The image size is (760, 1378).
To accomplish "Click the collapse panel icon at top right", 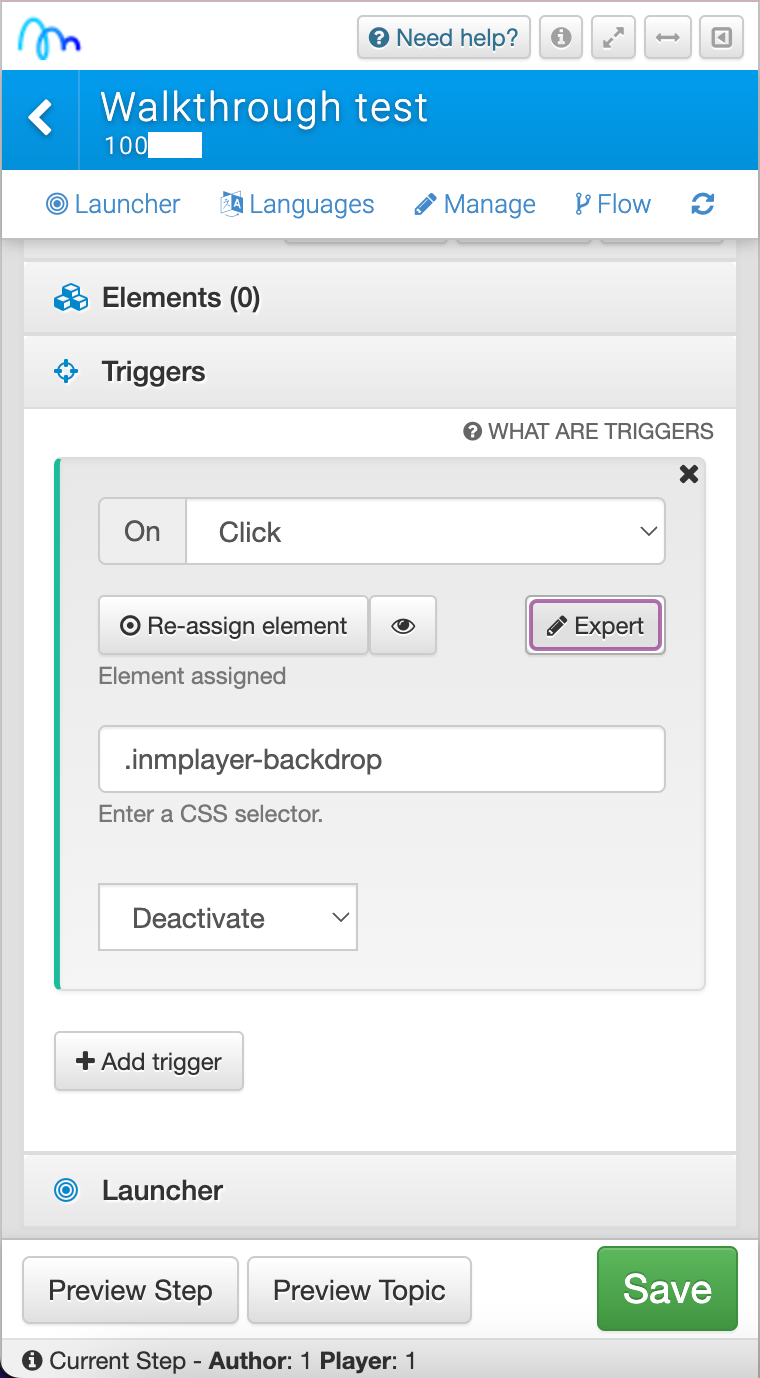I will [x=721, y=39].
